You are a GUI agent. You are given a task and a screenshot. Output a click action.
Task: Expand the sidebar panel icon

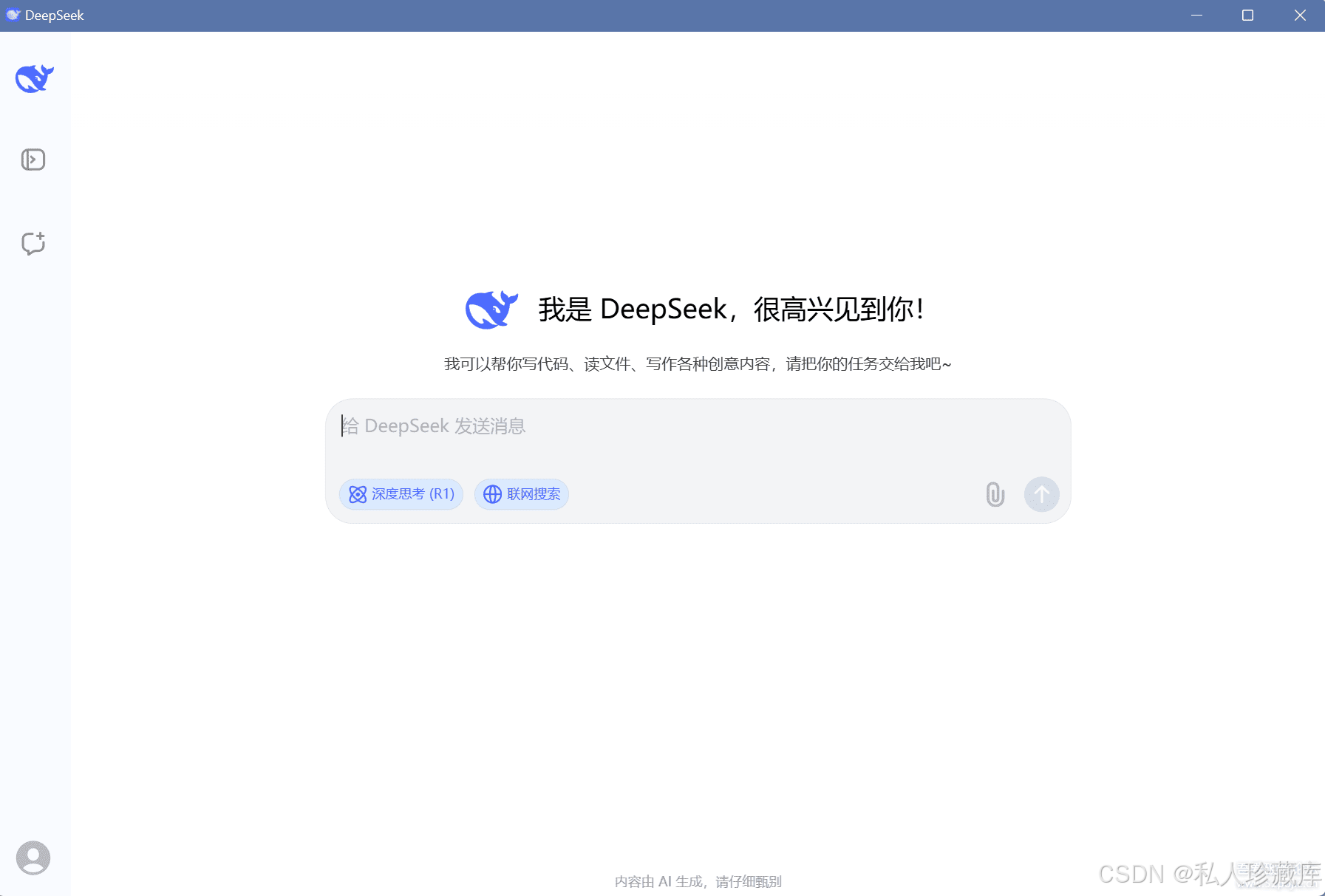pyautogui.click(x=33, y=160)
